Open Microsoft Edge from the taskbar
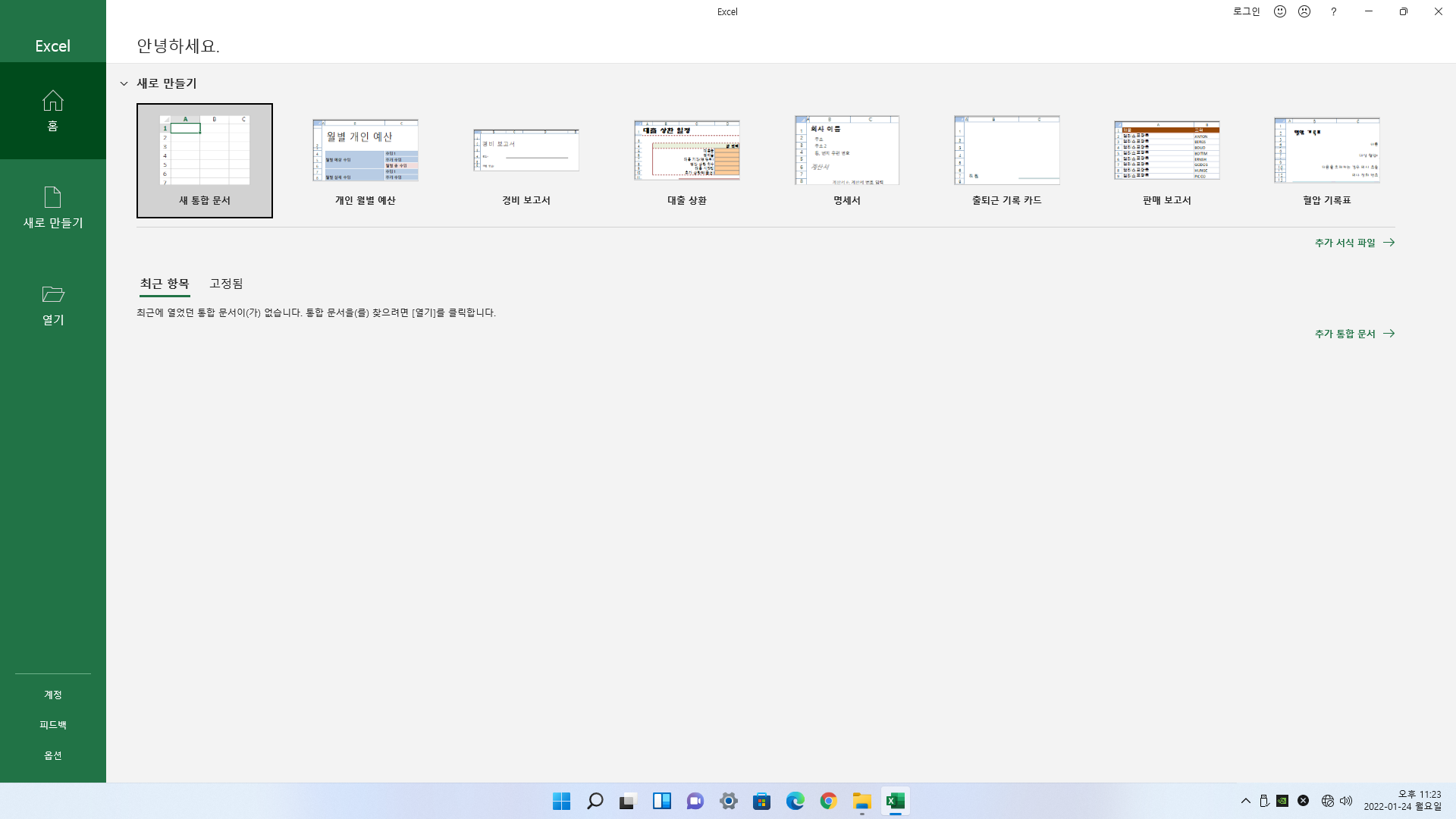This screenshot has height=819, width=1456. 795,801
